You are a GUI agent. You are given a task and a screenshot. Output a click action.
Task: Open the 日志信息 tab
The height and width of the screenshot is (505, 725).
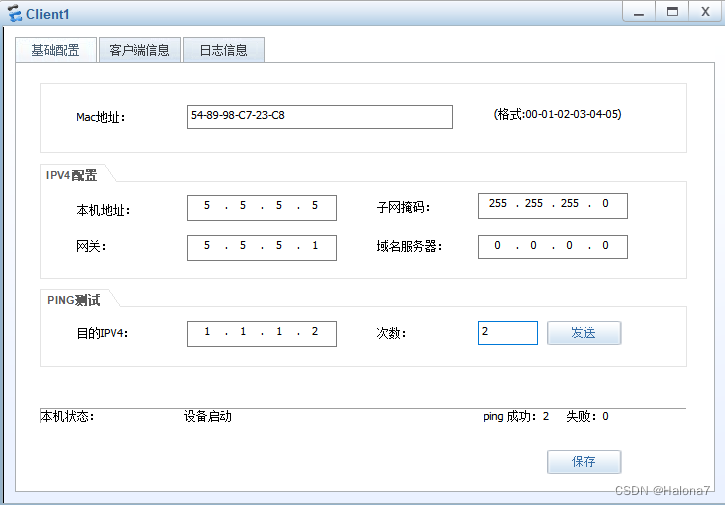pos(224,49)
